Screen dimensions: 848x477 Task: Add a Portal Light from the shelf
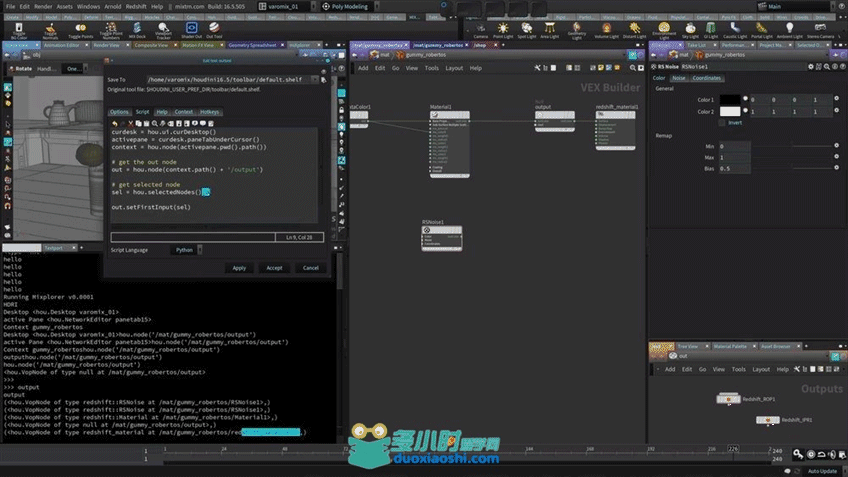pyautogui.click(x=761, y=31)
